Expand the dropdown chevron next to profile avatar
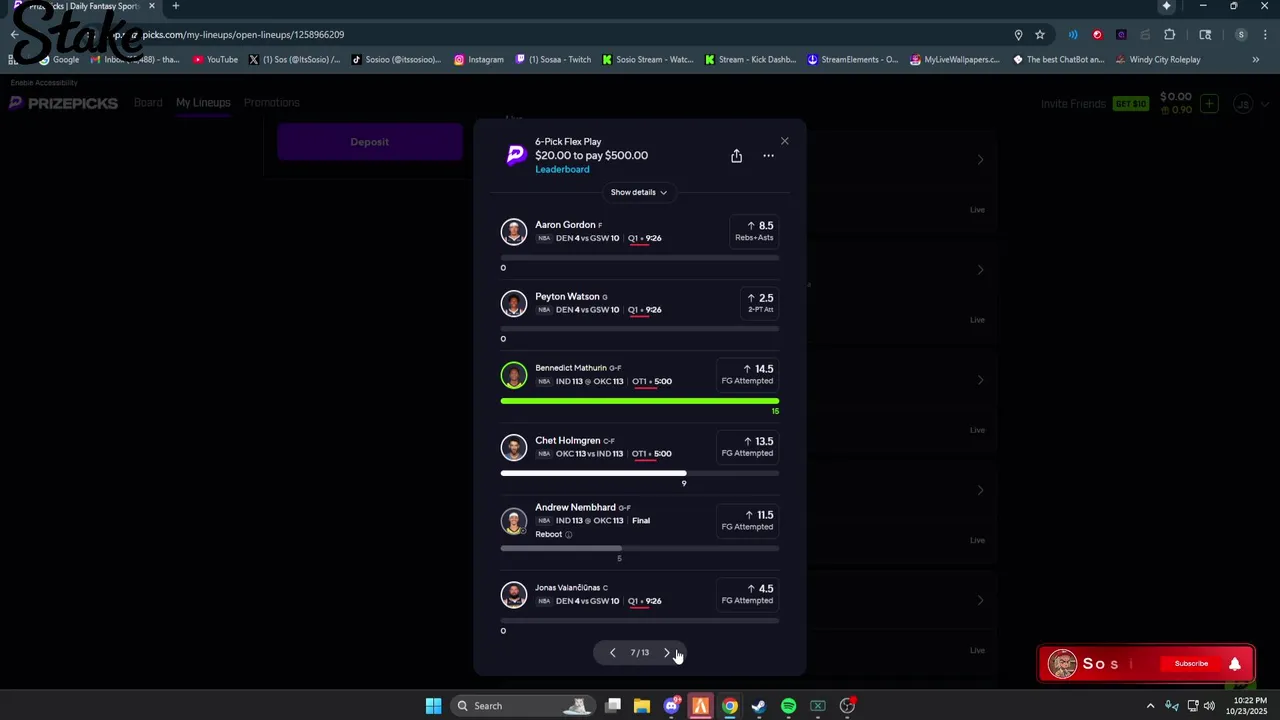 point(1265,104)
